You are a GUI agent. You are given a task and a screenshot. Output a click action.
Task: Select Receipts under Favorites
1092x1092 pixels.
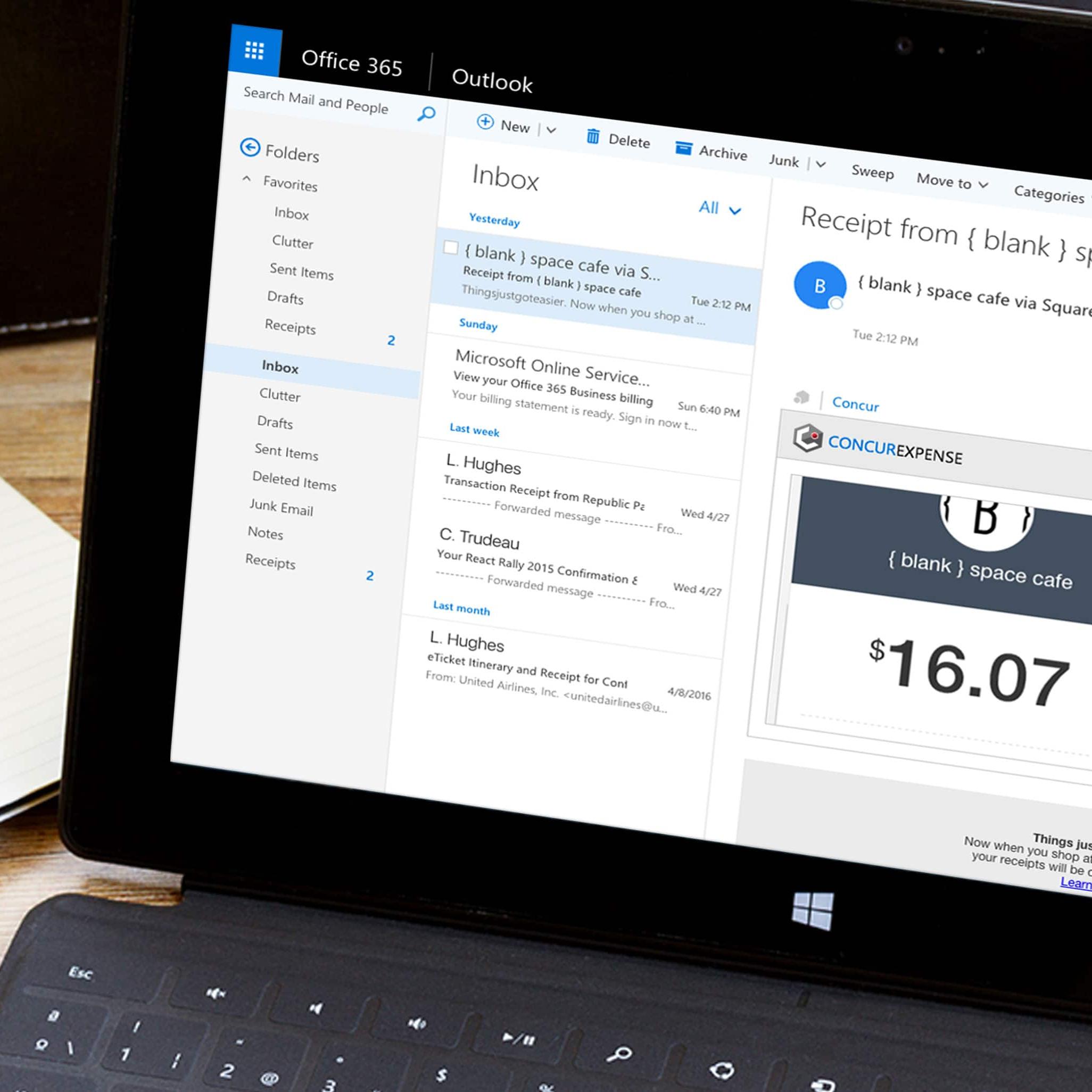[x=290, y=327]
